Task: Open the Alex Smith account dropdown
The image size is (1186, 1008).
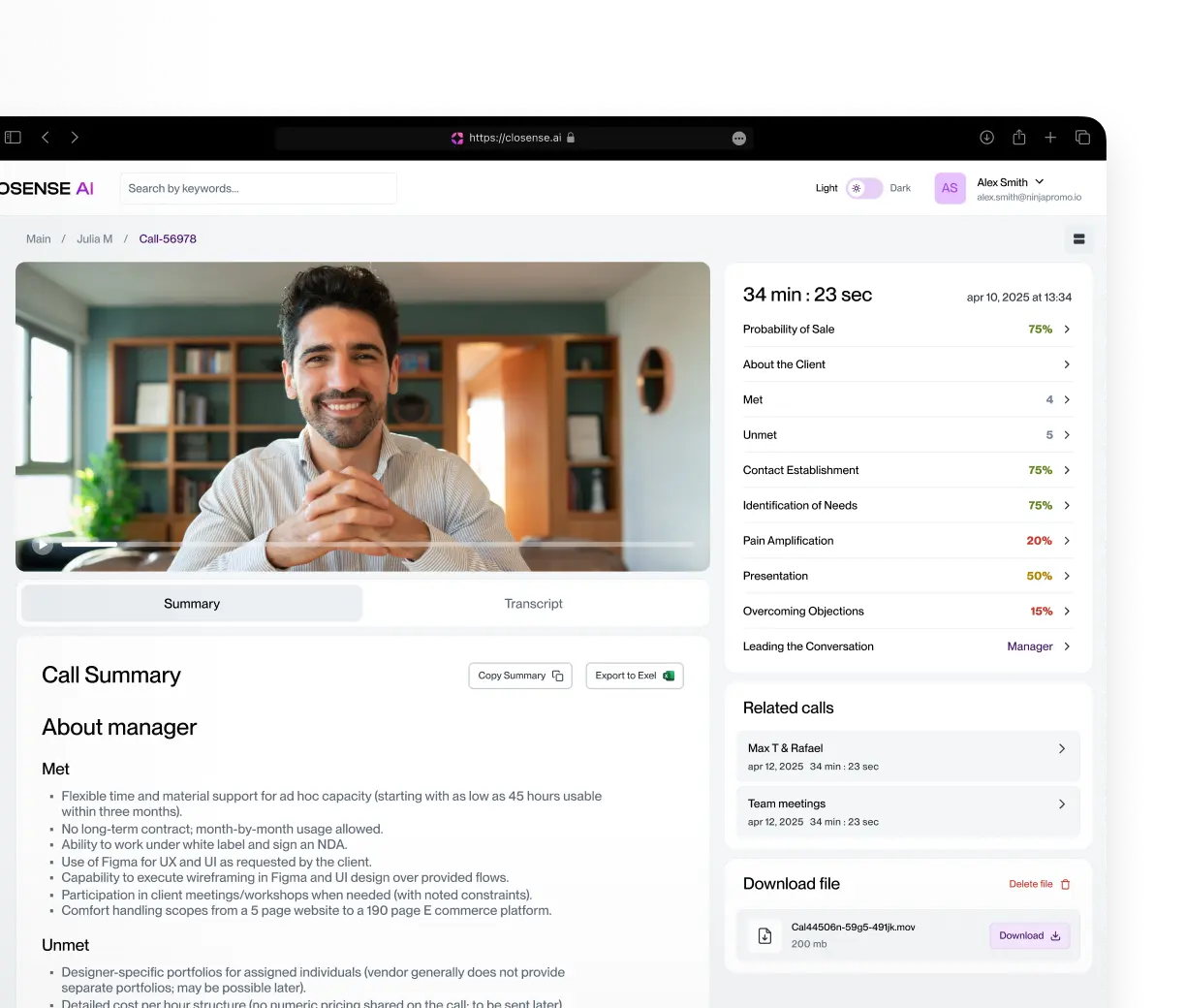Action: tap(1039, 182)
